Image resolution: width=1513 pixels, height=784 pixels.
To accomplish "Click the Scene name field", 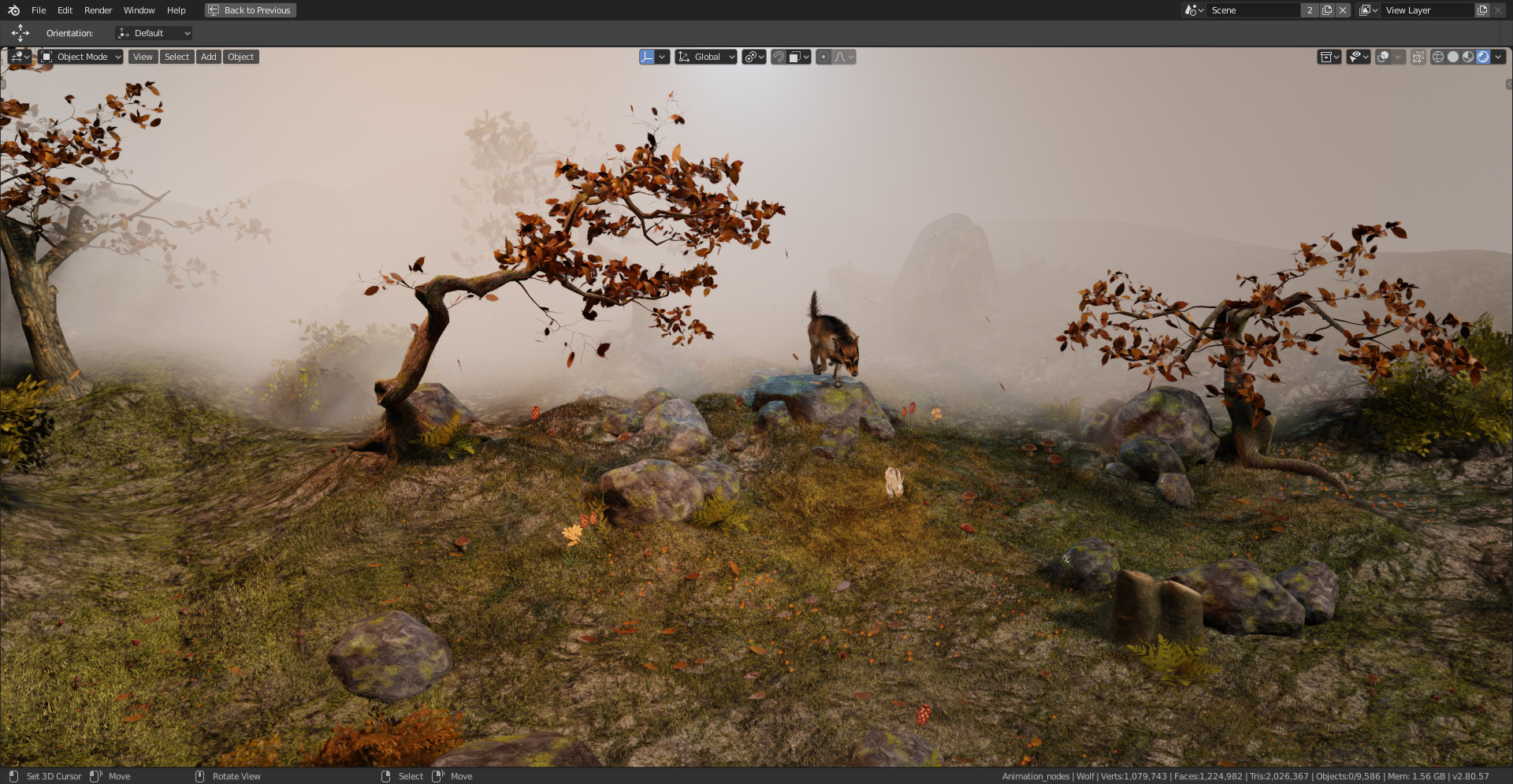I will tap(1253, 10).
